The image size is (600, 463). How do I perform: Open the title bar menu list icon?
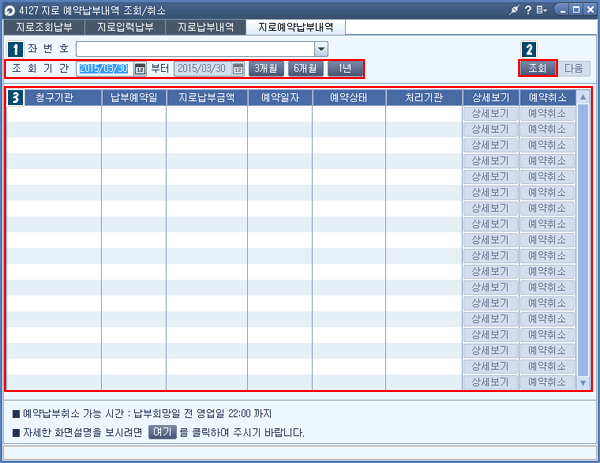pyautogui.click(x=541, y=10)
